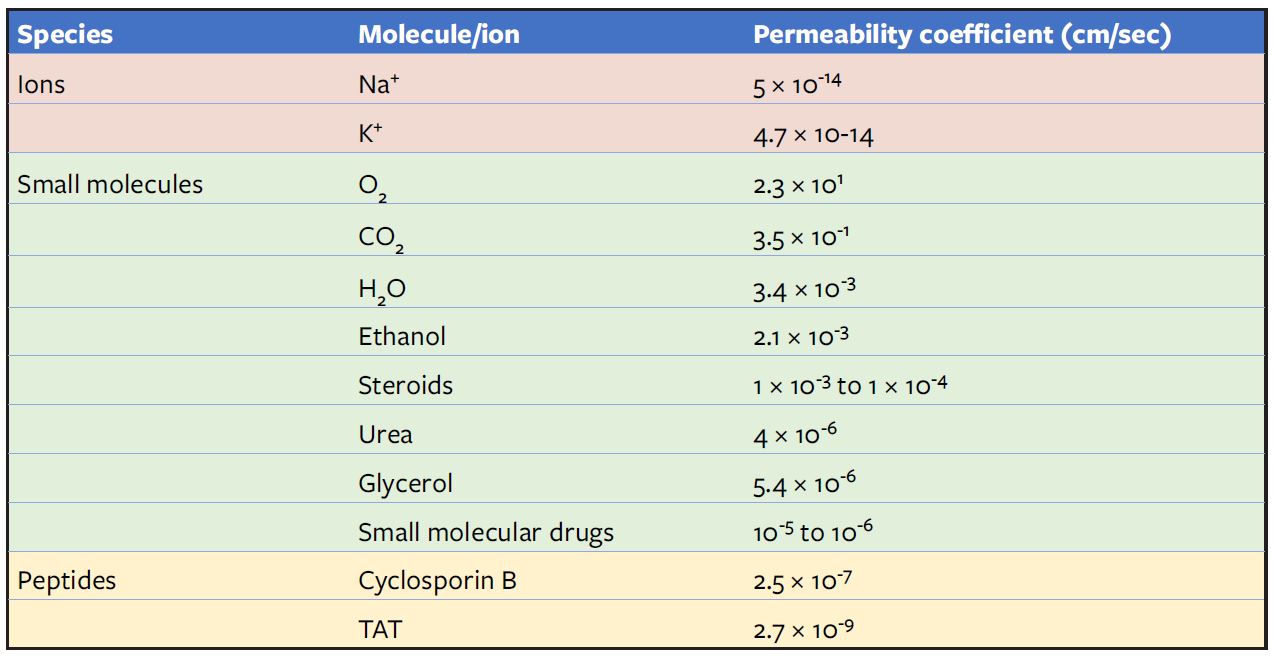1274x656 pixels.
Task: Click the Ethanol cell
Action: pos(402,336)
